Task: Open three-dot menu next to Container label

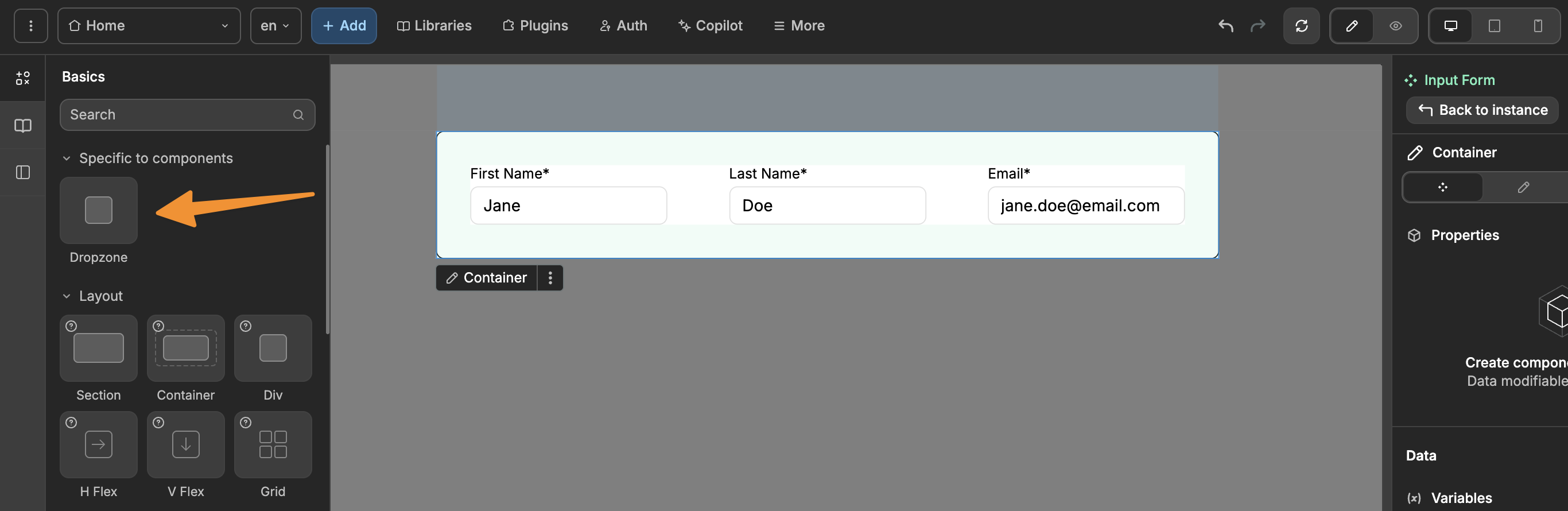Action: point(550,278)
